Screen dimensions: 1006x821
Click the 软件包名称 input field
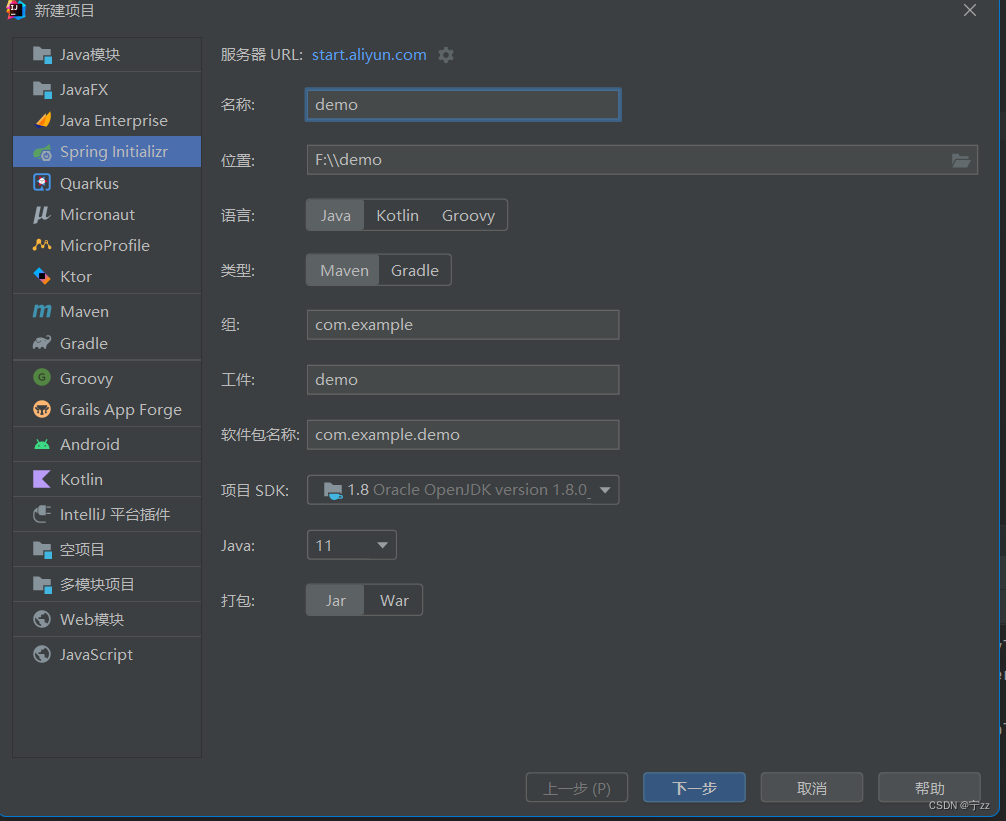pyautogui.click(x=463, y=435)
